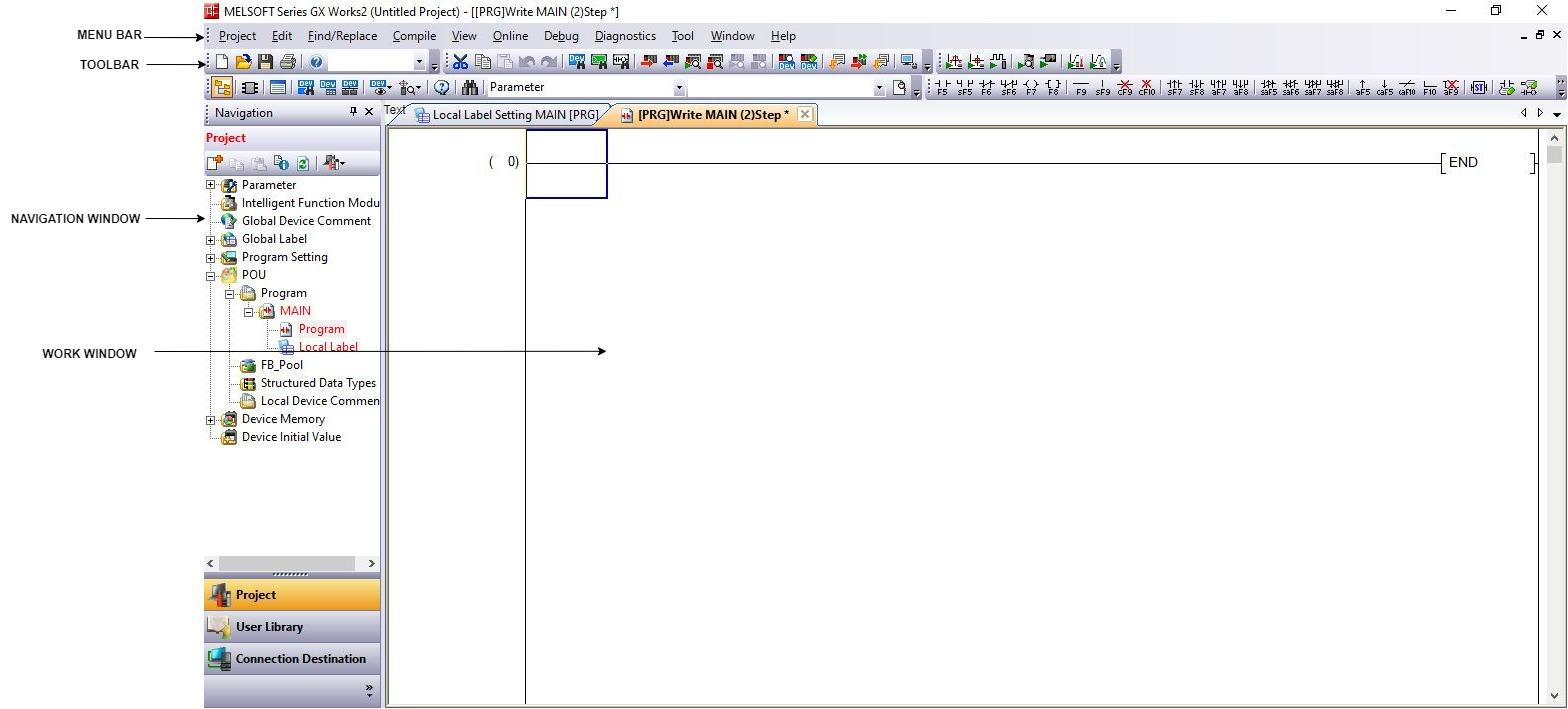Click the Read from PLC blue arrow icon
This screenshot has height=709, width=1568.
[670, 61]
